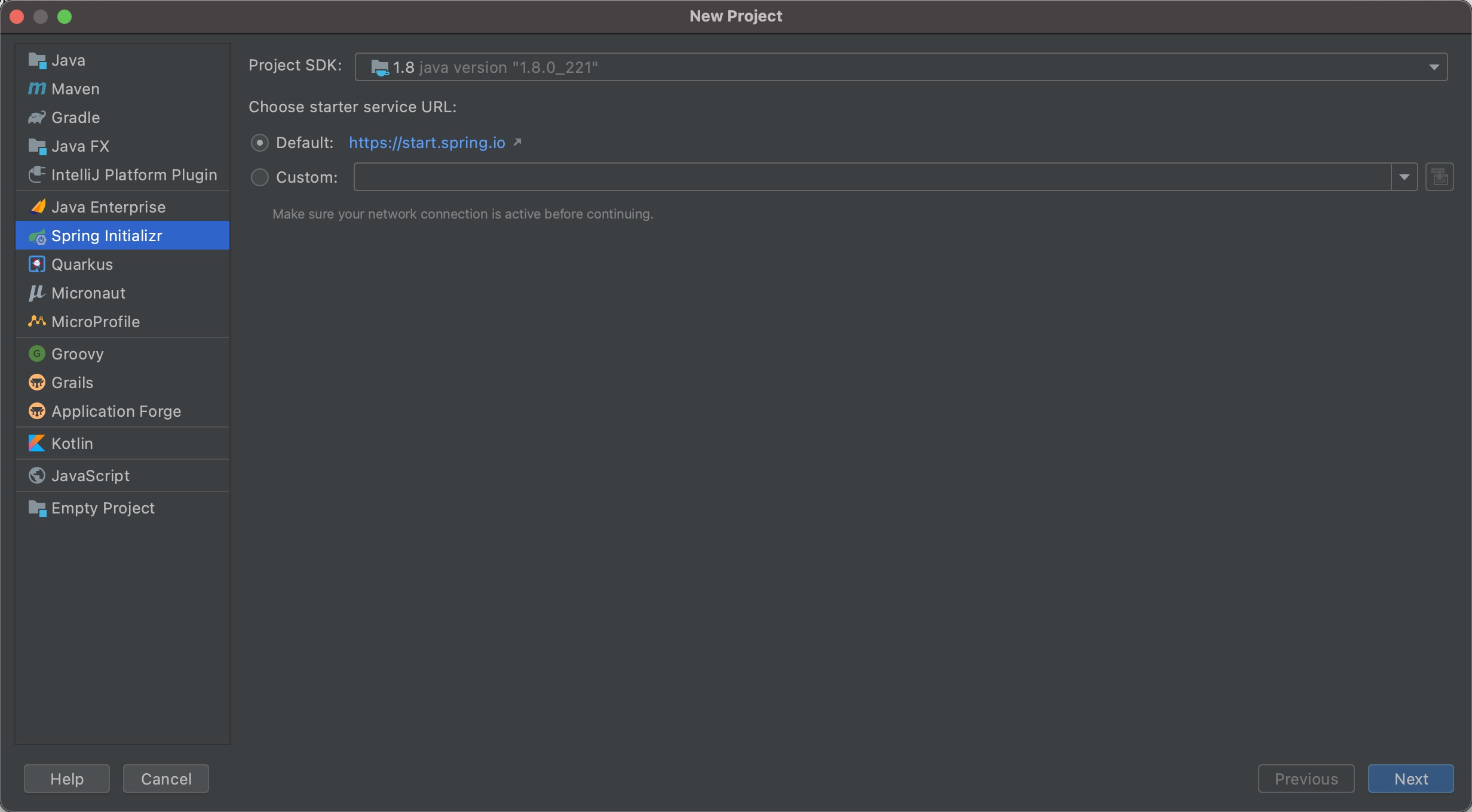Click the Help button

pos(67,779)
